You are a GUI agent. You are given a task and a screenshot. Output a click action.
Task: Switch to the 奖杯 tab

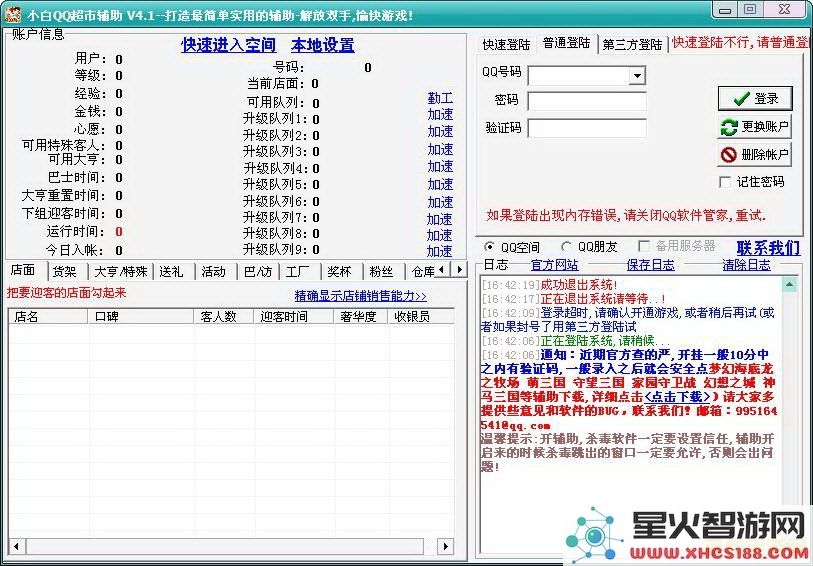(341, 272)
